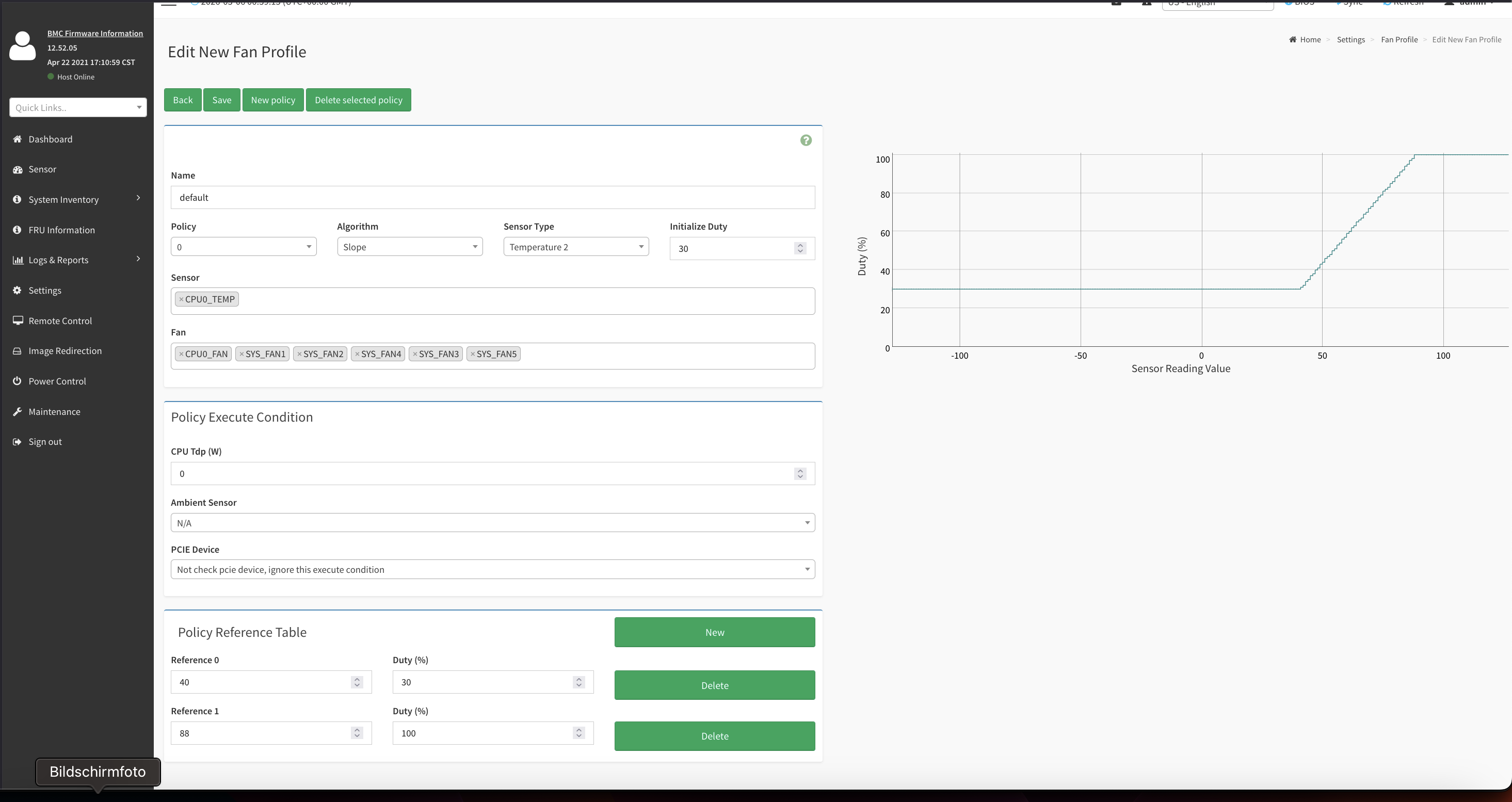Viewport: 1512px width, 802px height.
Task: Click the BMC Firmware Information link
Action: tap(95, 34)
